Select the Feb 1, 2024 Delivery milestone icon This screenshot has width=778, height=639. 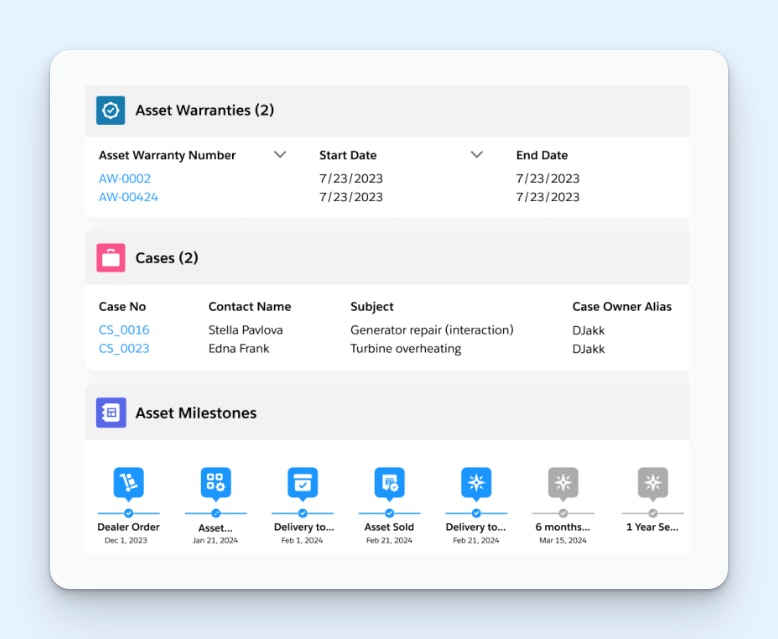(x=303, y=483)
